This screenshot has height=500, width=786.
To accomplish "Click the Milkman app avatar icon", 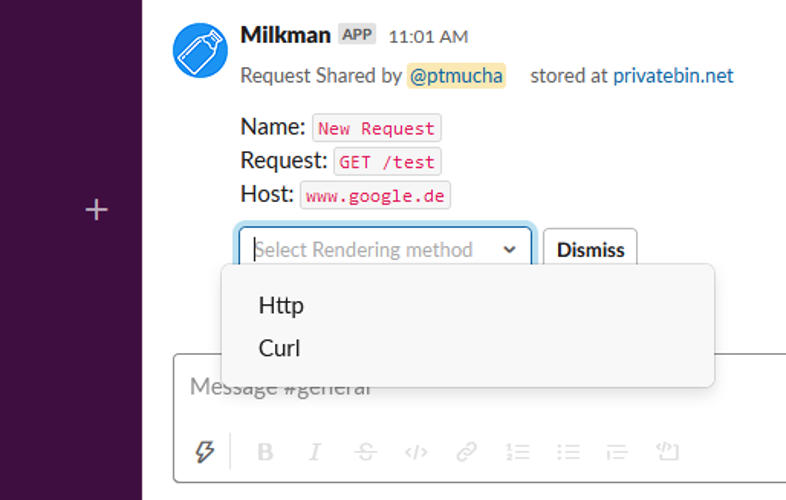I will 200,50.
